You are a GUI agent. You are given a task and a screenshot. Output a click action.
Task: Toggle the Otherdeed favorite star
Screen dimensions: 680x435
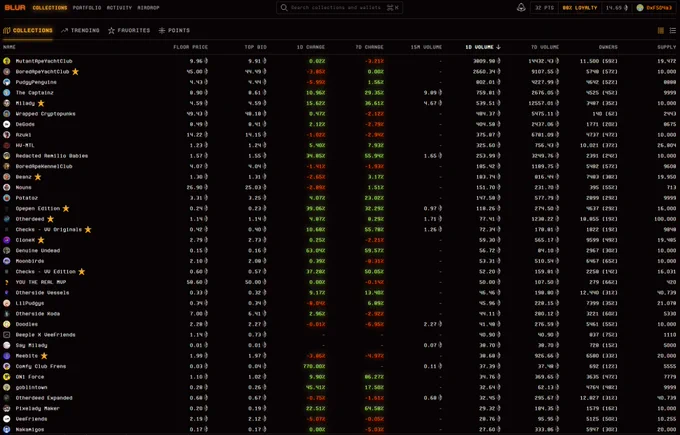coord(51,219)
